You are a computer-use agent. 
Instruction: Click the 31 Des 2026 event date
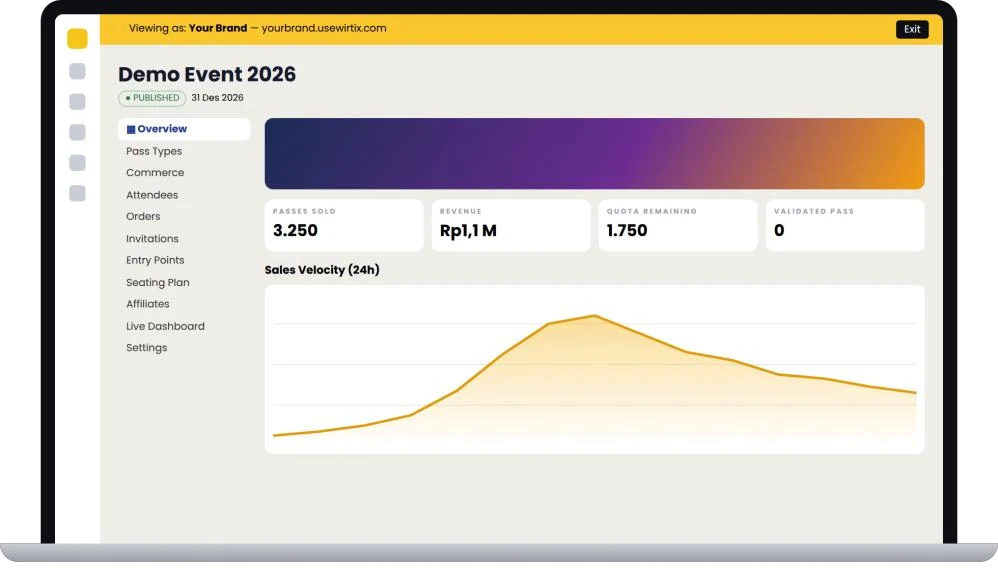217,98
